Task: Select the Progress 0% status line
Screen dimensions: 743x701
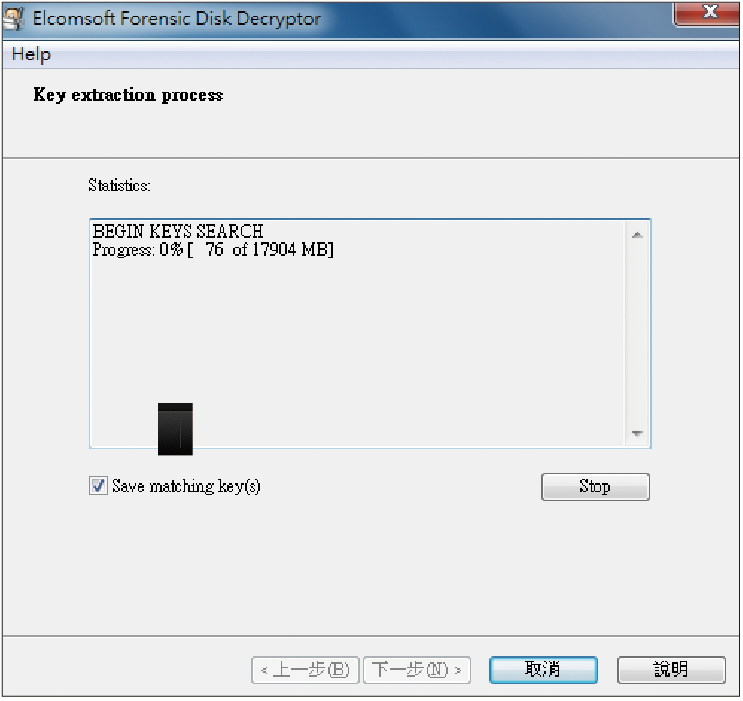Action: 213,249
